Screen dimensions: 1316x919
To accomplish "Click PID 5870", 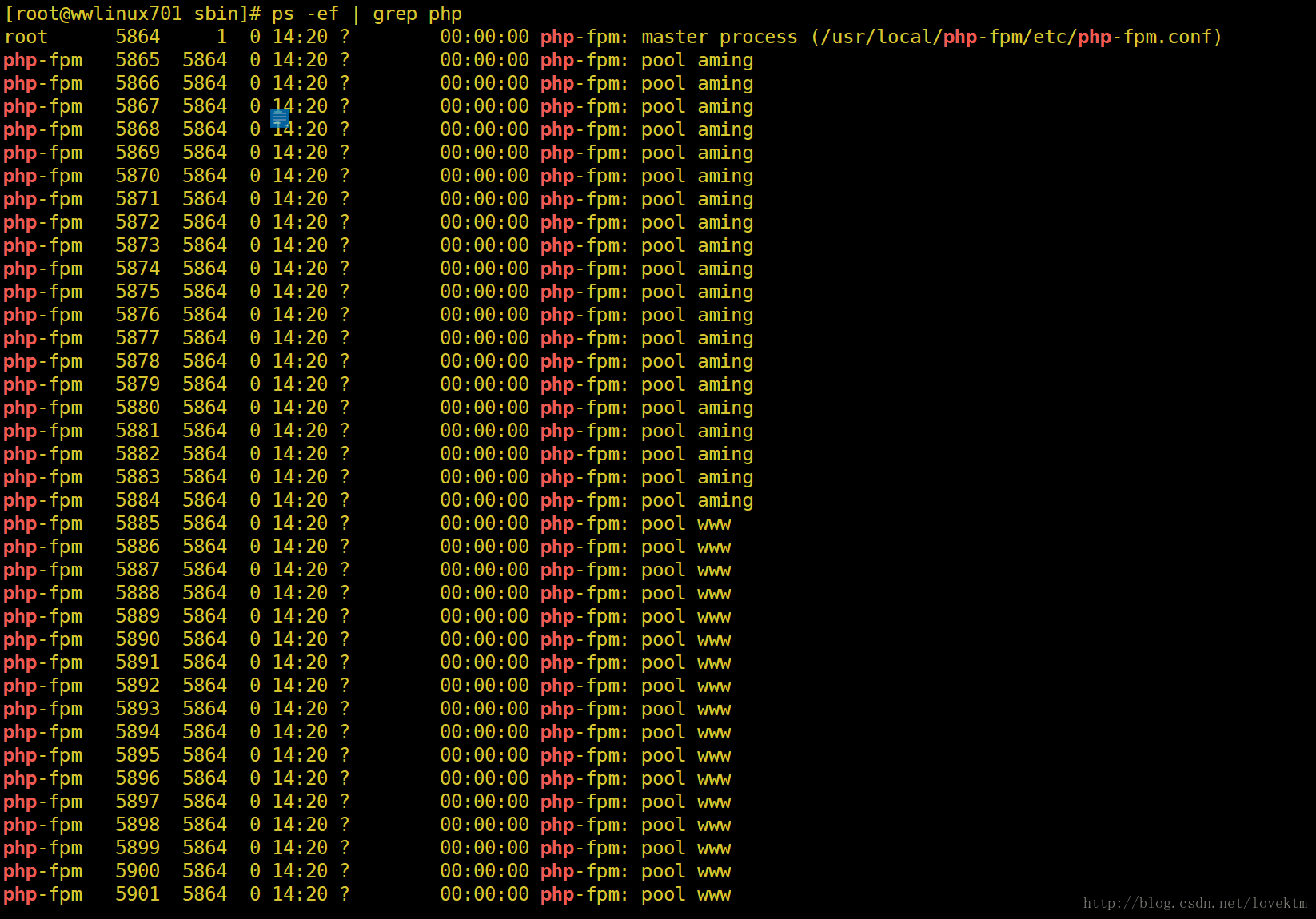I will pyautogui.click(x=138, y=176).
